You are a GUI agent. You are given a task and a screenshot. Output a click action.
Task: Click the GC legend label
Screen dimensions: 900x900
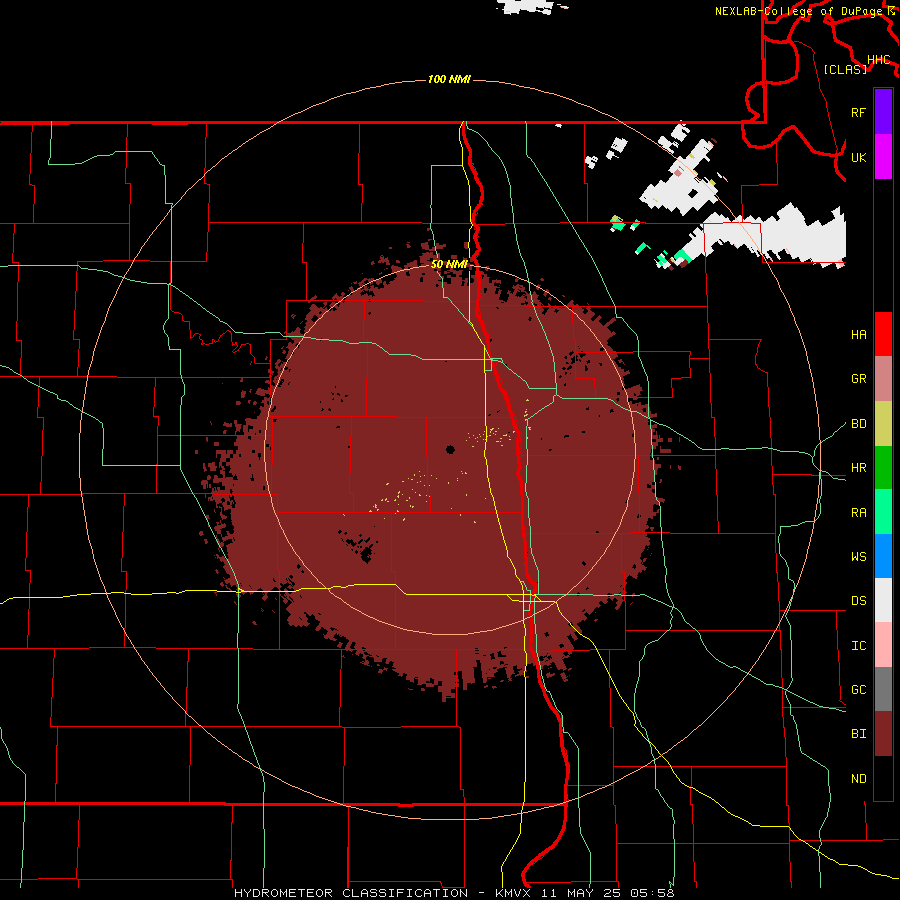click(858, 690)
